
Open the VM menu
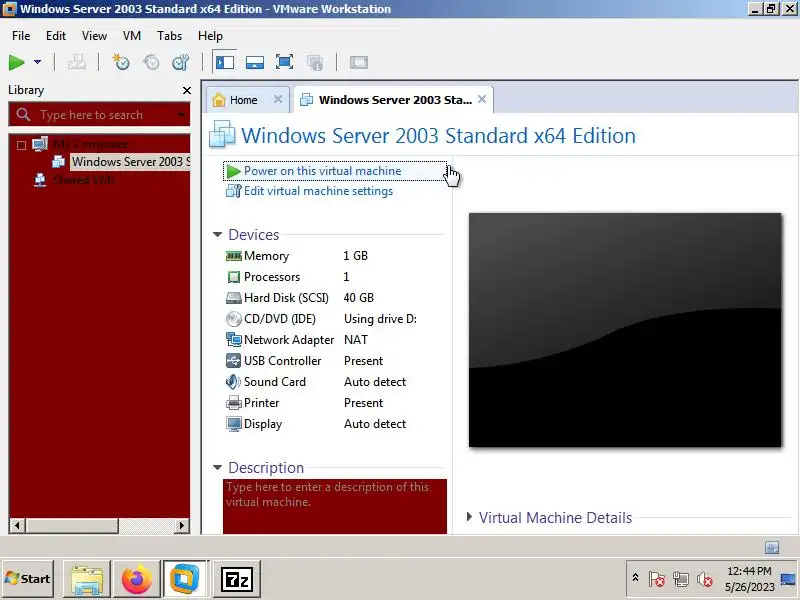point(132,36)
